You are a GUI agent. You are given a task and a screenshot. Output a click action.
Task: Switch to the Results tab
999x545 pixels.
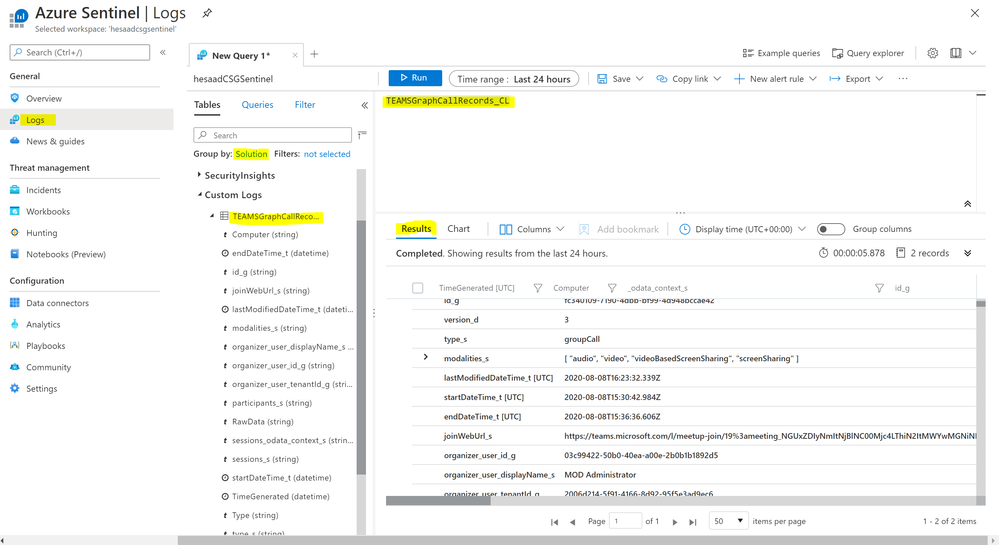point(416,229)
